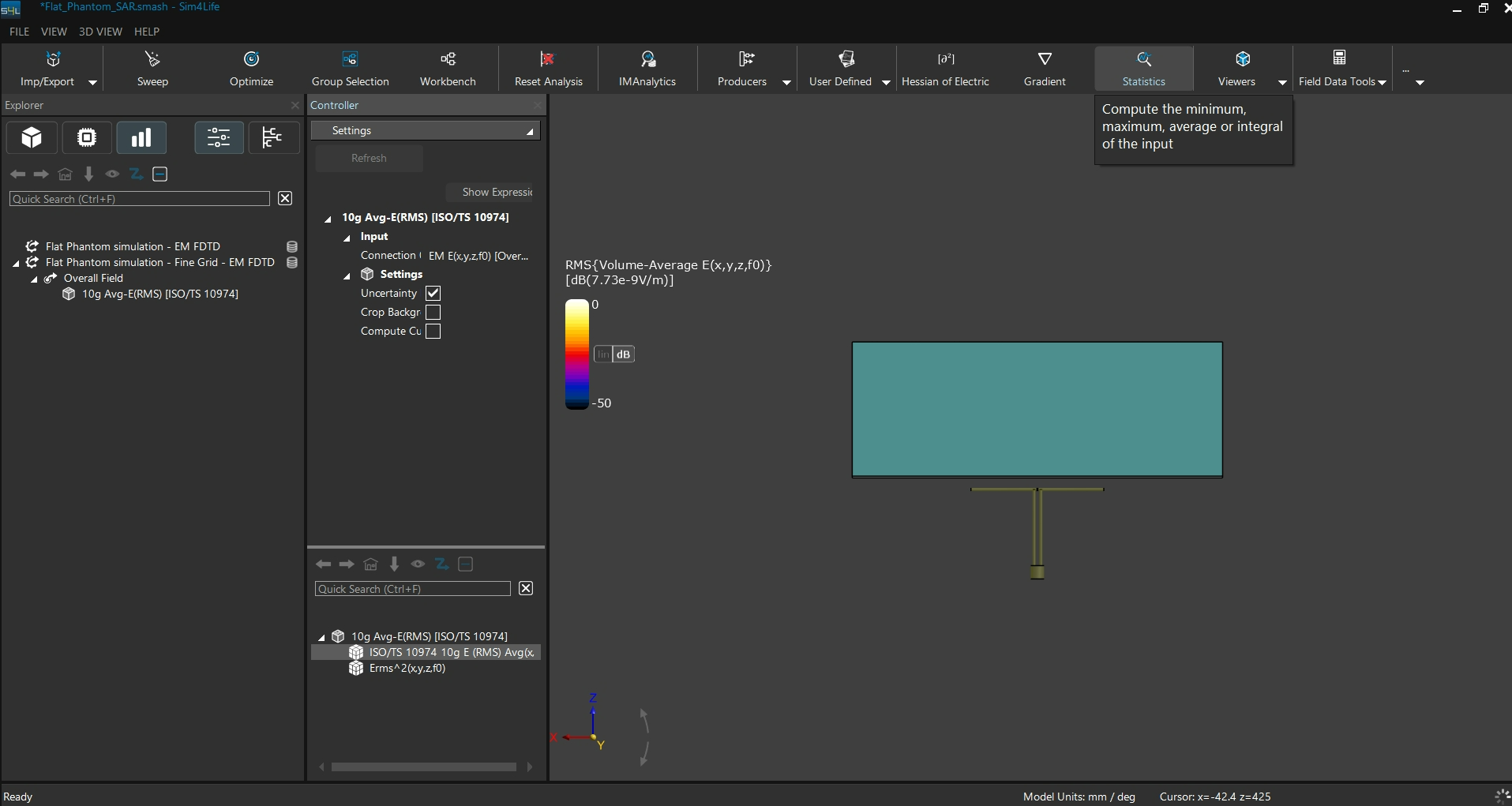
Task: Collapse the Overall Field tree node
Action: [34, 279]
